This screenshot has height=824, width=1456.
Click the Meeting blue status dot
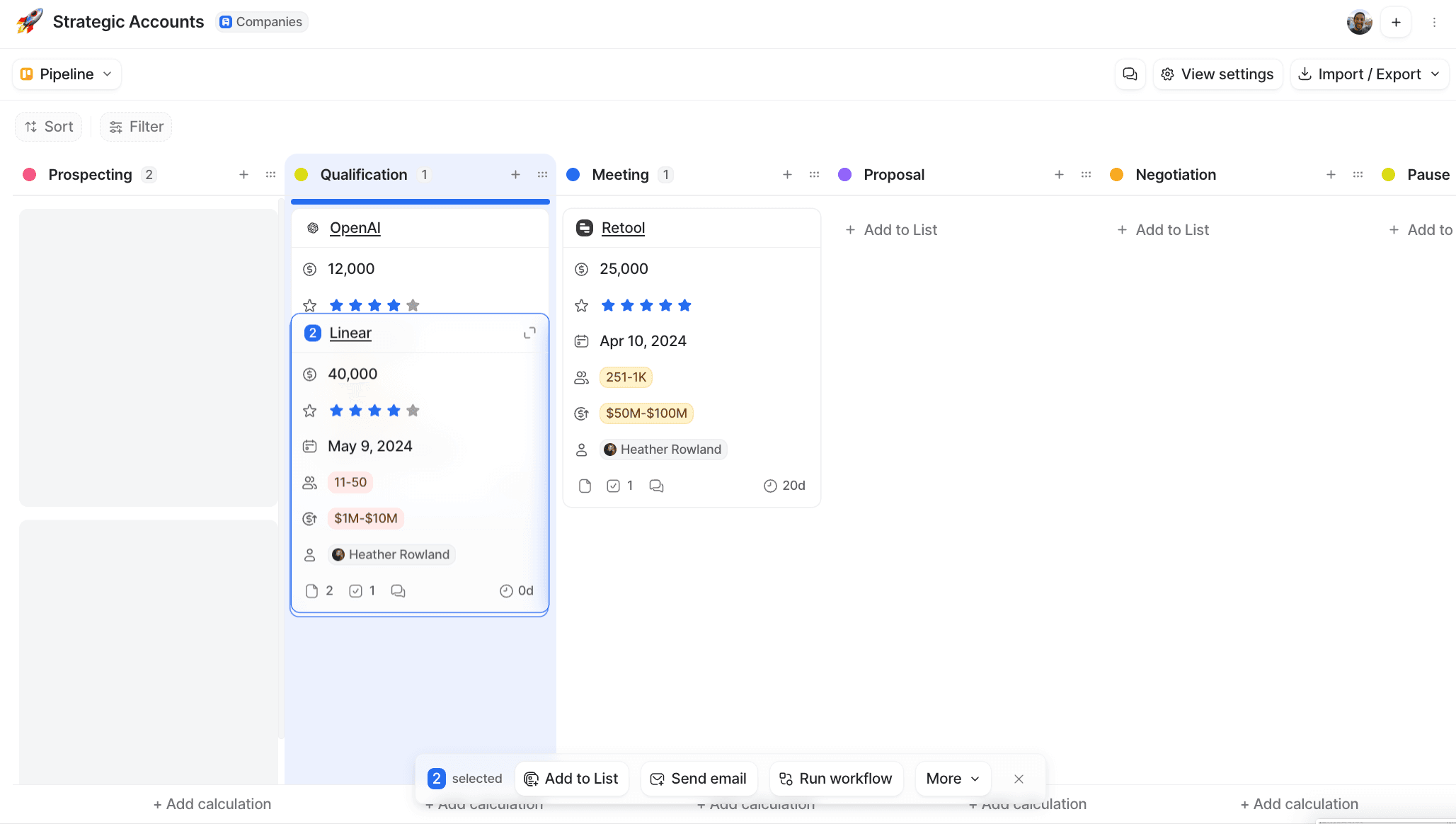(x=573, y=175)
